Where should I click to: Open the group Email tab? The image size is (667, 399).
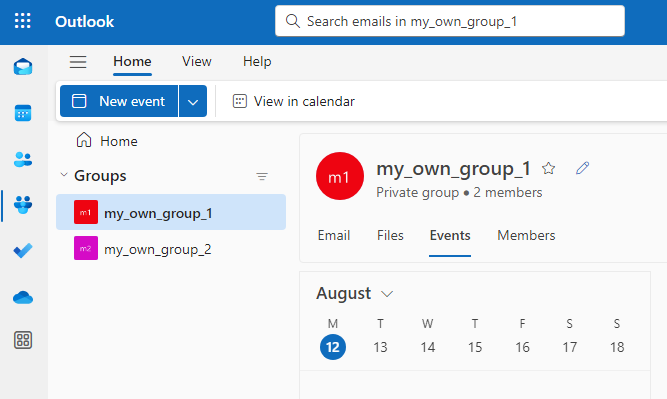pyautogui.click(x=334, y=235)
